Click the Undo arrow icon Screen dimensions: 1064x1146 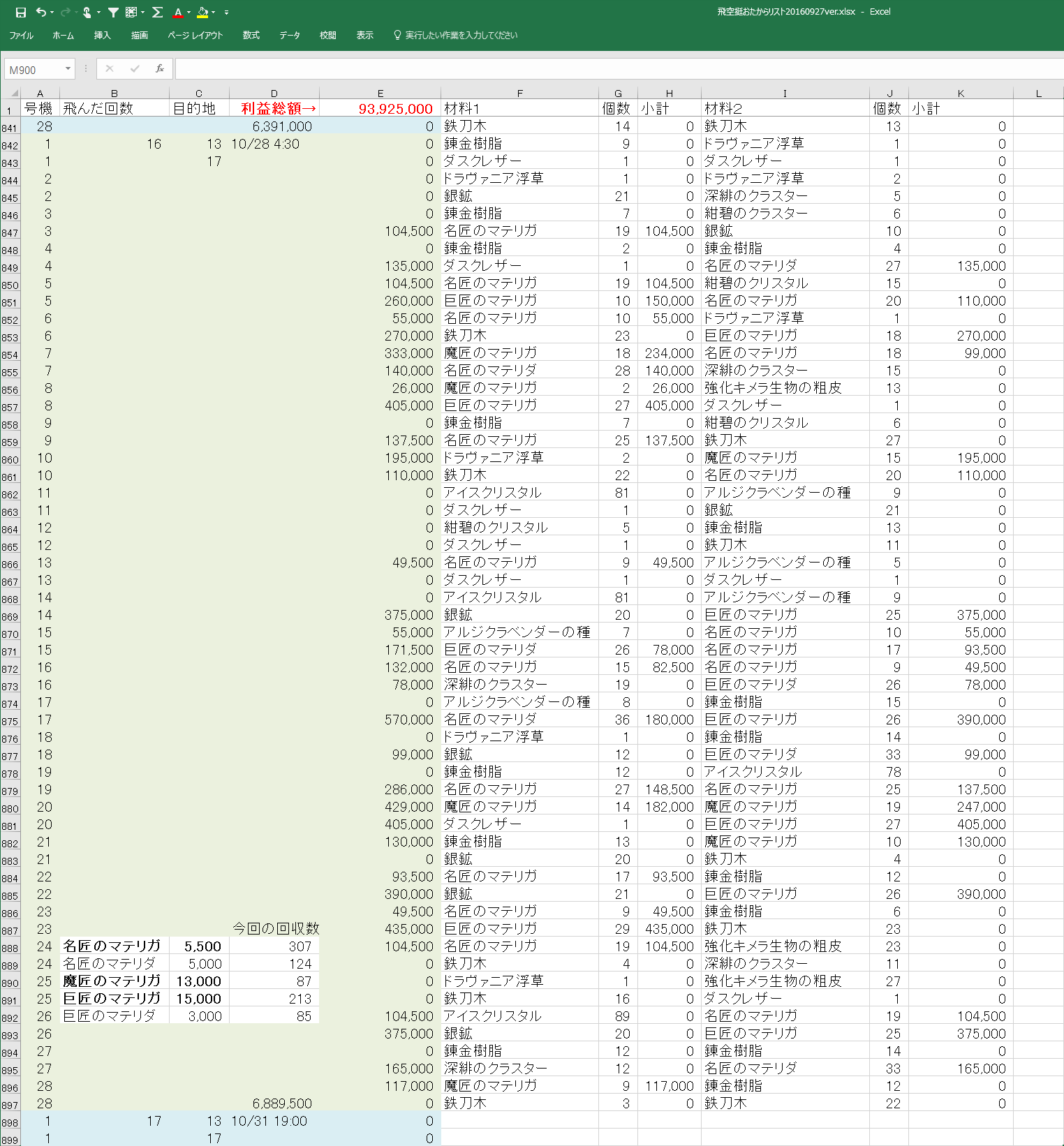[x=41, y=12]
